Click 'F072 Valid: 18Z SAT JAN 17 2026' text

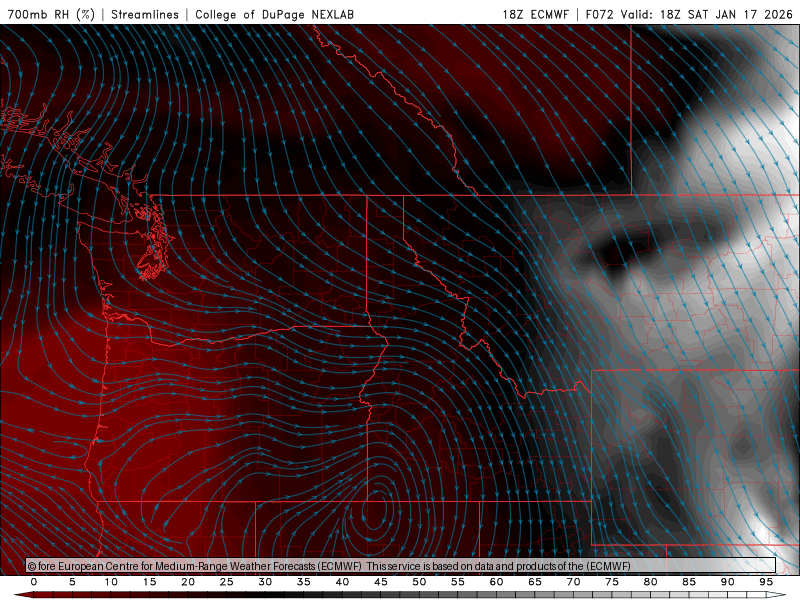[x=689, y=14]
